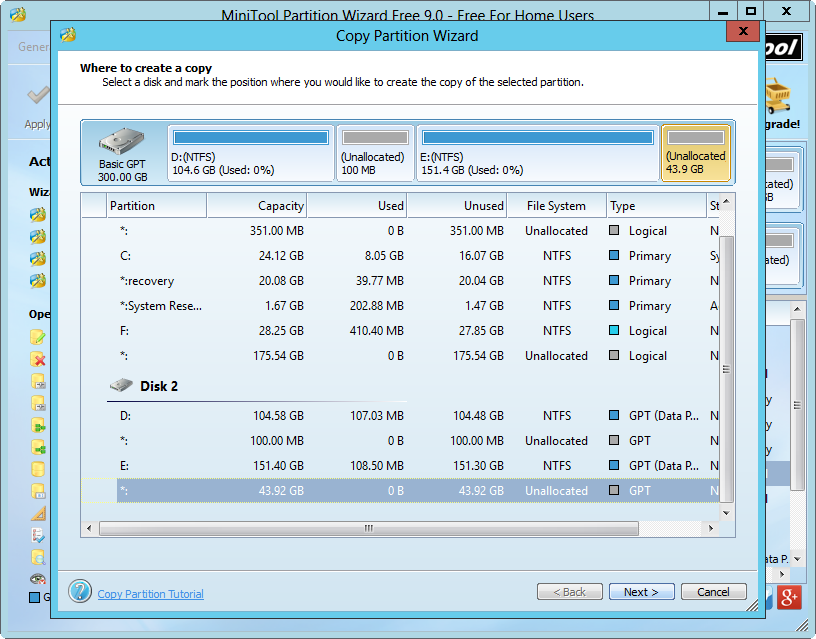Click the triangle ruler icon in sidebar
The image size is (816, 639).
tap(38, 514)
